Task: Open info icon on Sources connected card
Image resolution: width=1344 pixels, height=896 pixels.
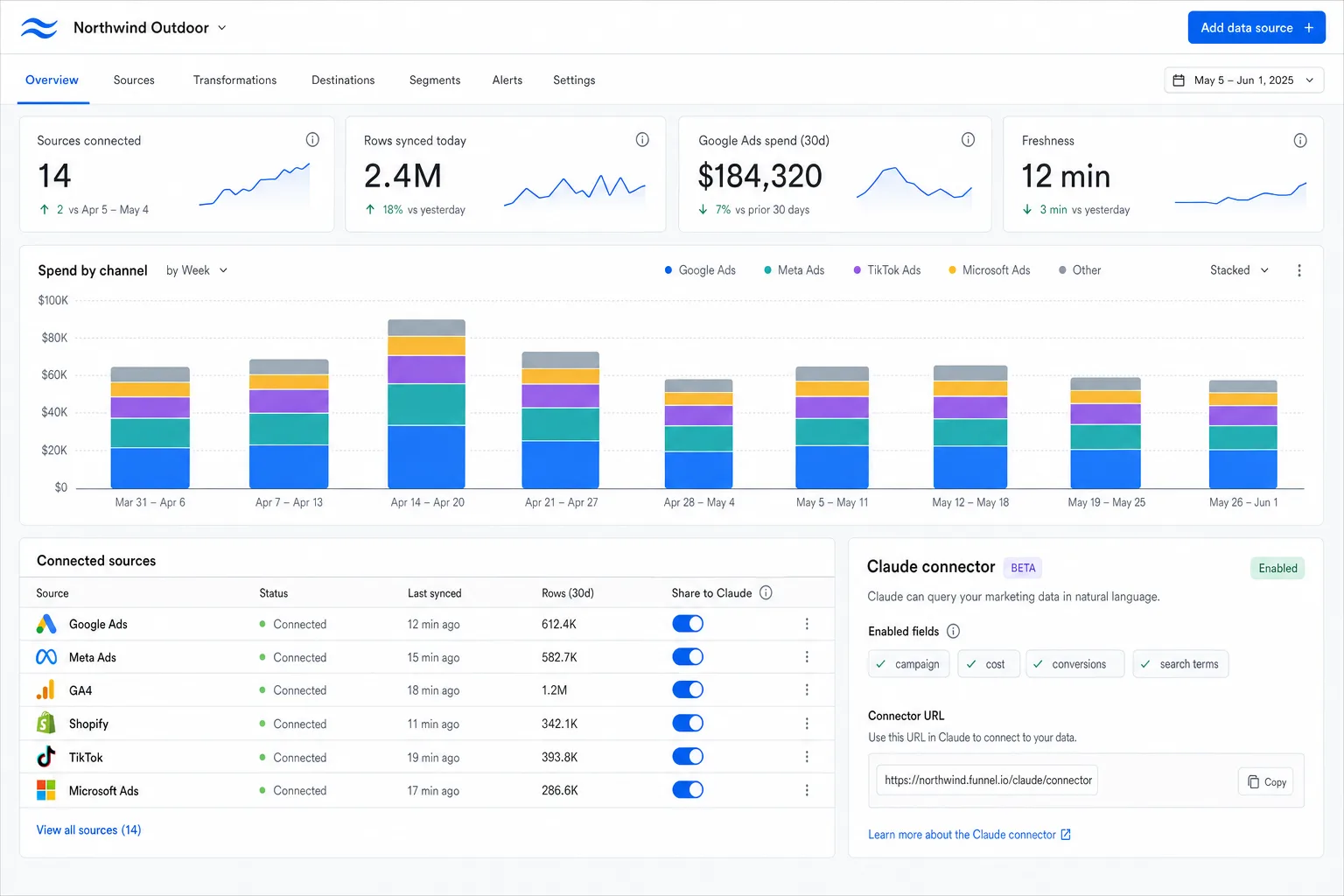Action: (x=312, y=140)
